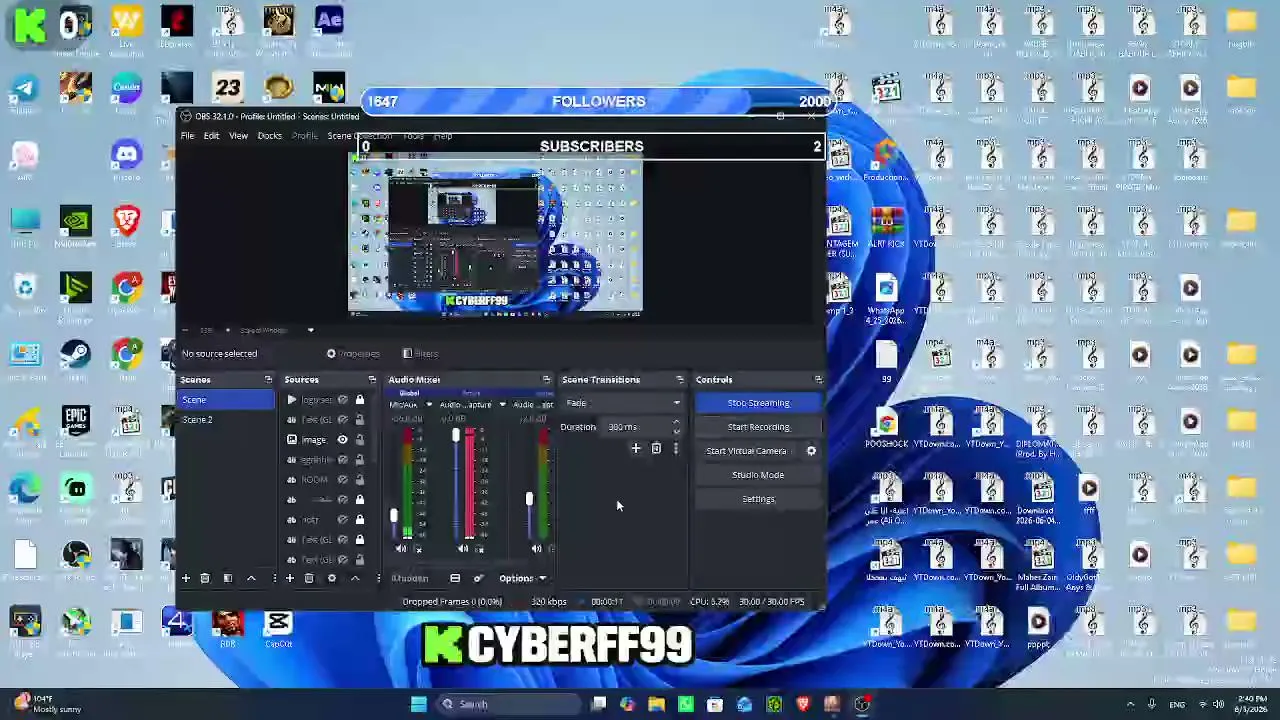Enable Studio Mode in Controls
The height and width of the screenshot is (720, 1280).
pyautogui.click(x=759, y=475)
